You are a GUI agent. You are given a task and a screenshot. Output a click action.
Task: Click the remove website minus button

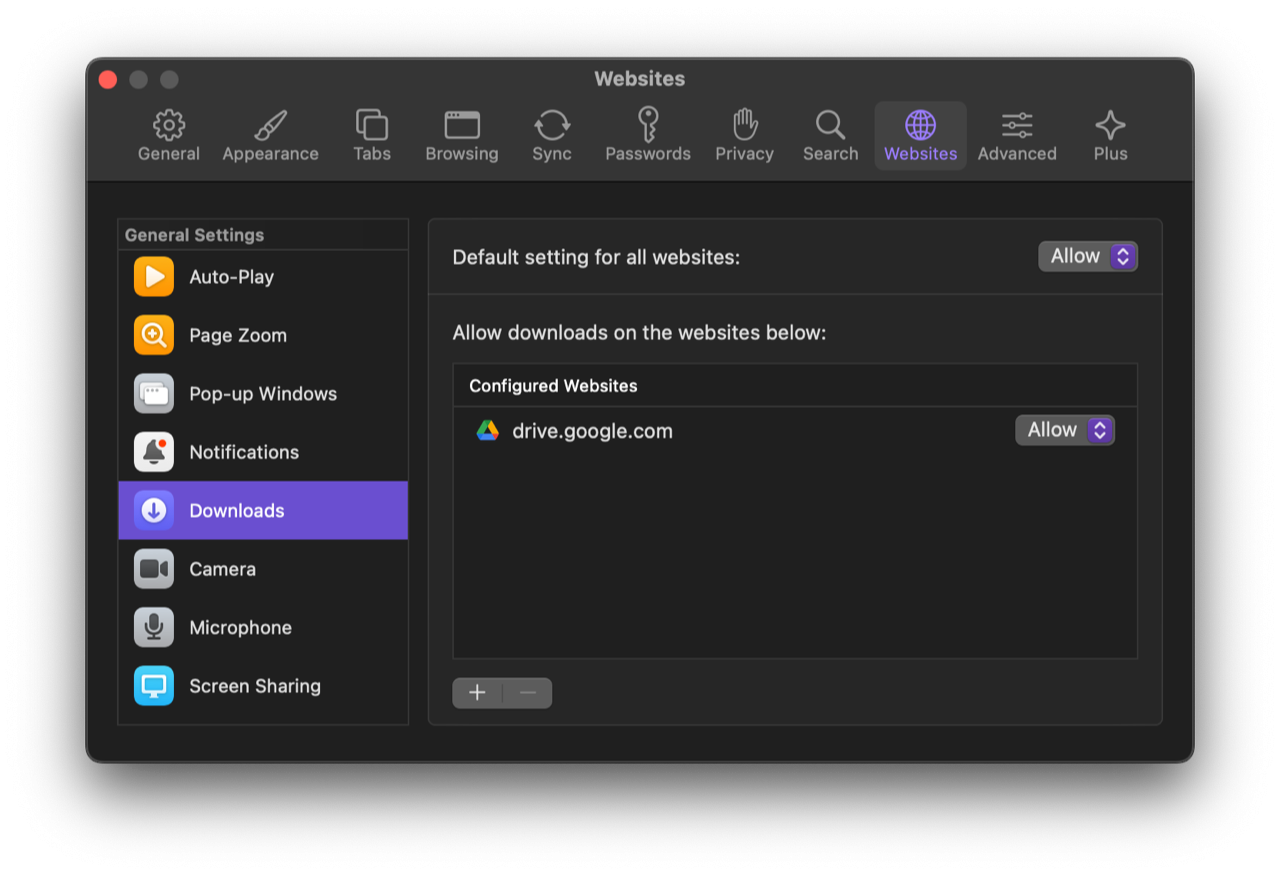[x=528, y=693]
